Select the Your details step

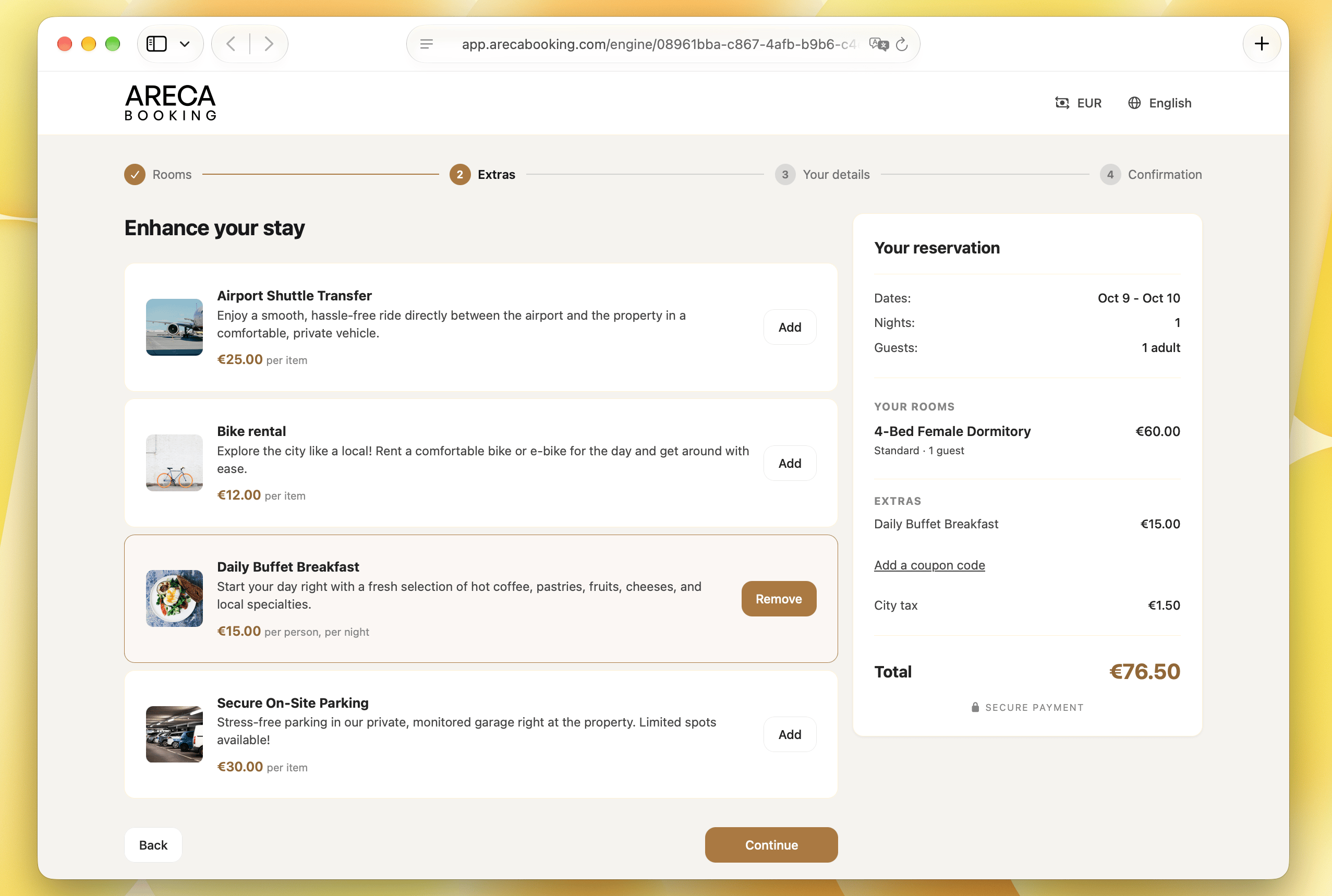[822, 174]
